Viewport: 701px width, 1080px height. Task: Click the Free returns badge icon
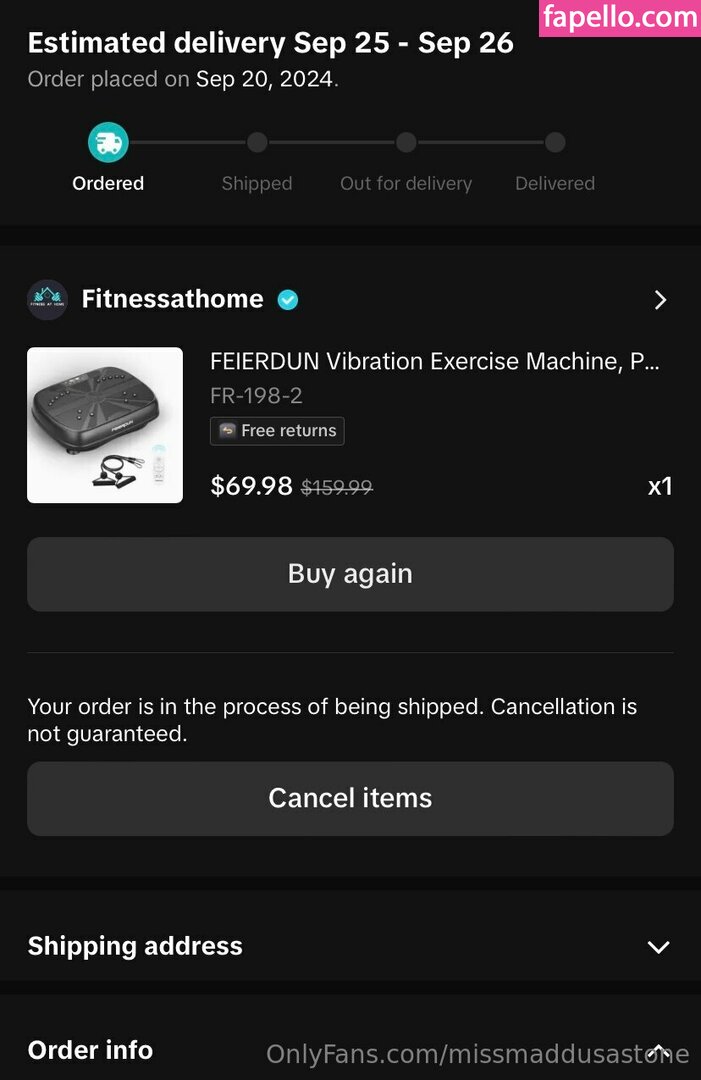pos(228,431)
